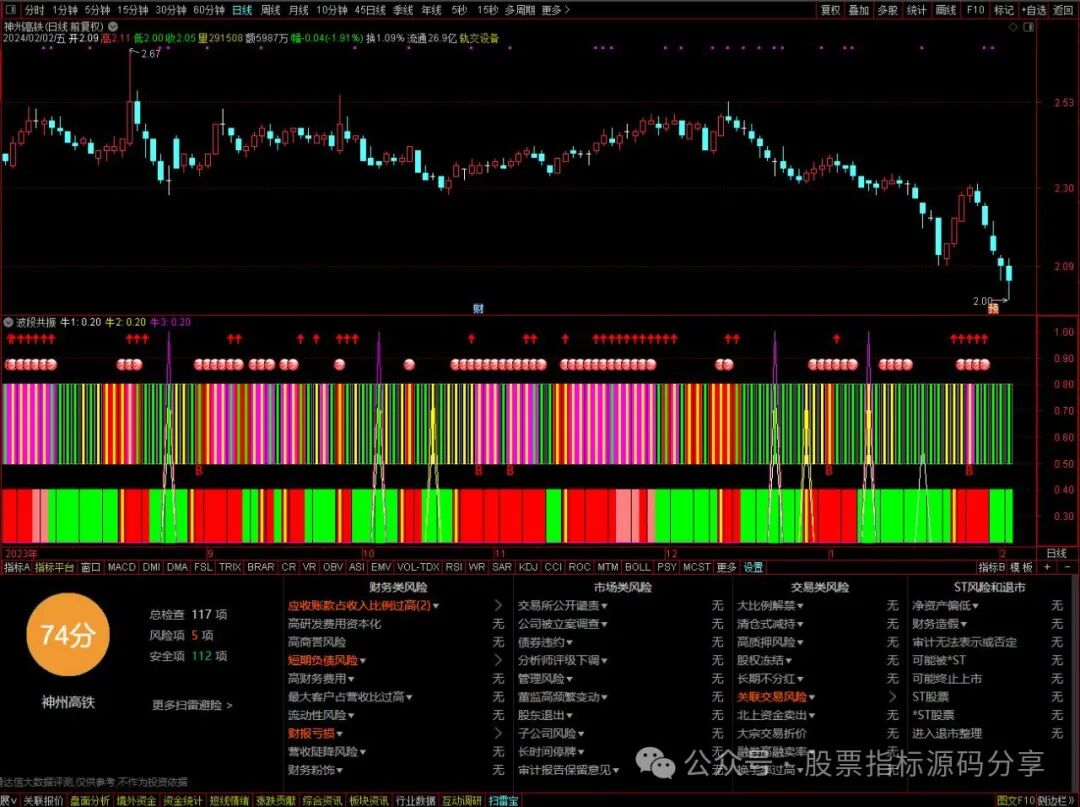
Task: Select the KDJ indicator
Action: pyautogui.click(x=528, y=567)
